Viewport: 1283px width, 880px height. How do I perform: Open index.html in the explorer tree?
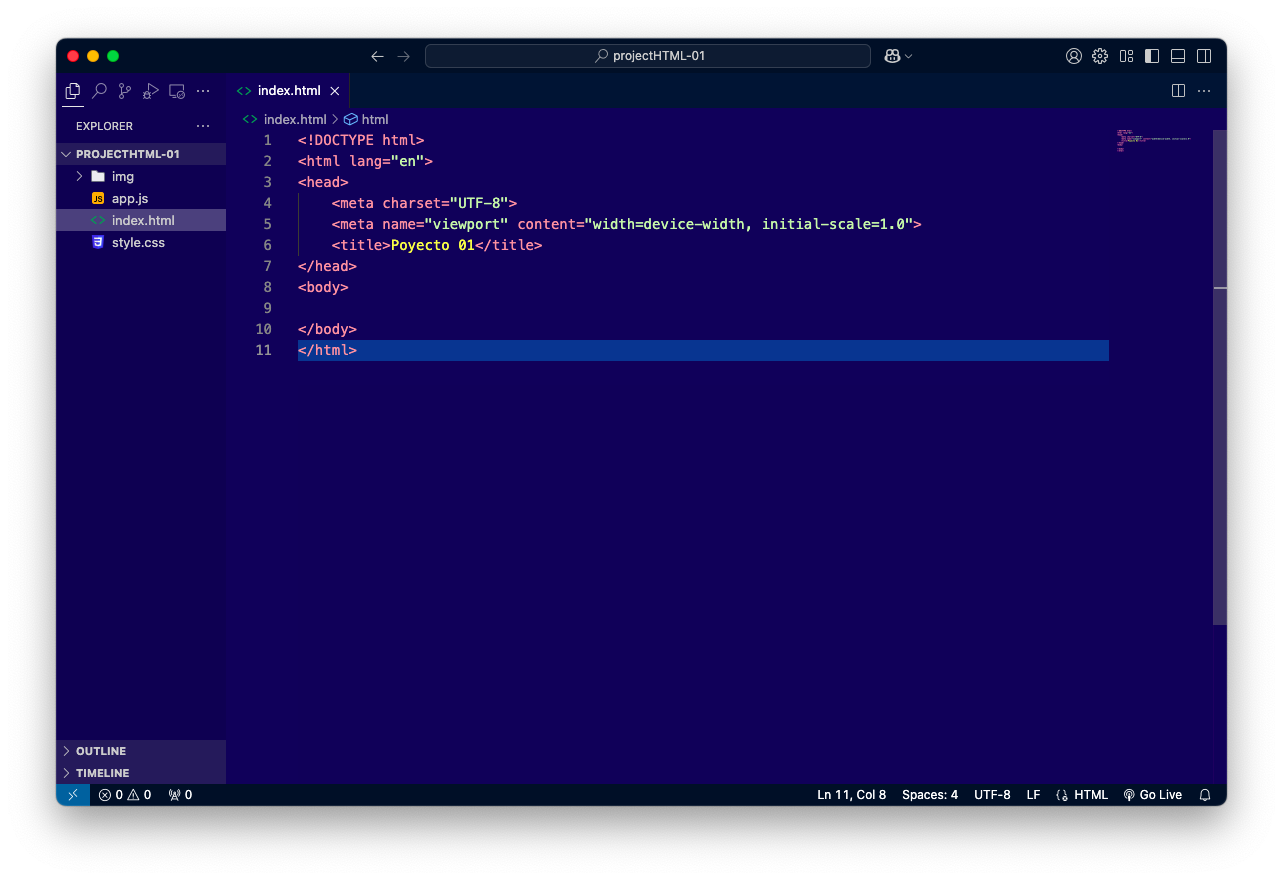(141, 220)
